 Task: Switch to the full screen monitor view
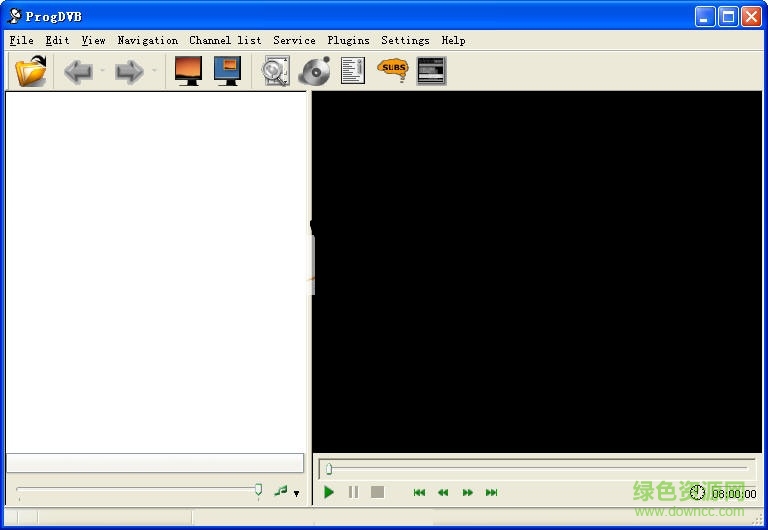tap(188, 71)
